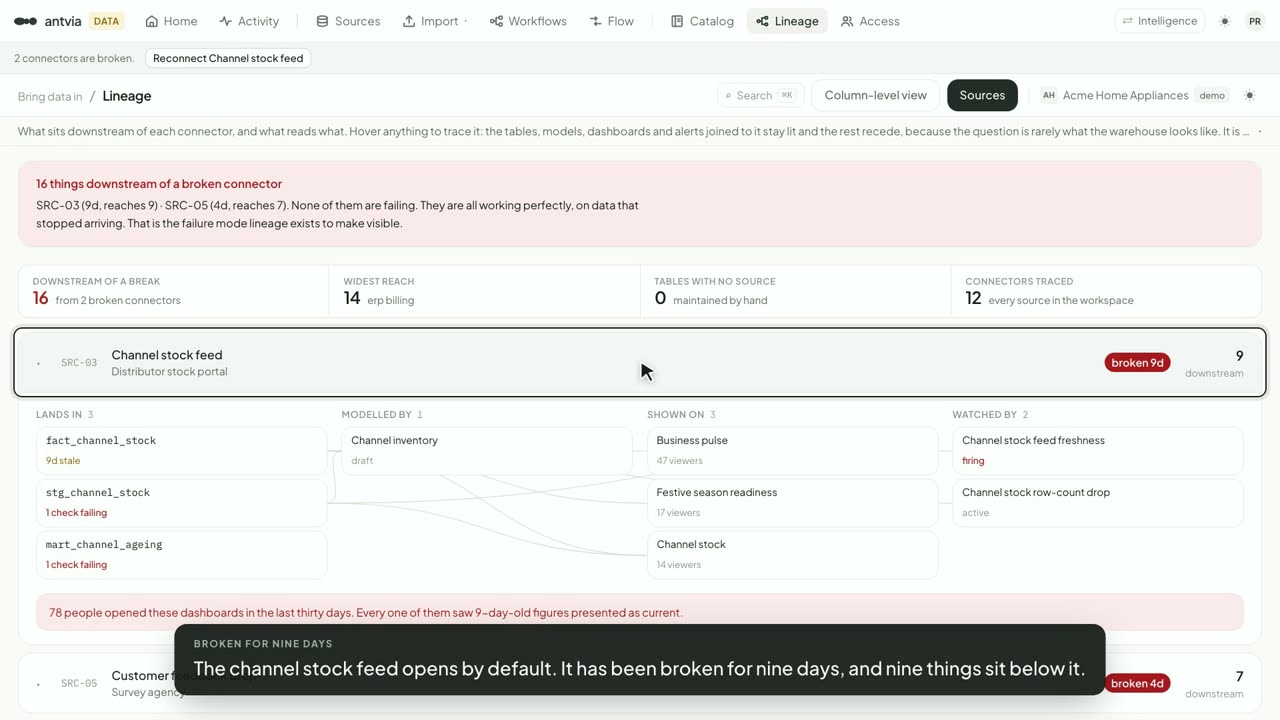This screenshot has width=1280, height=720.
Task: Open the PR user avatar
Action: 1255,21
